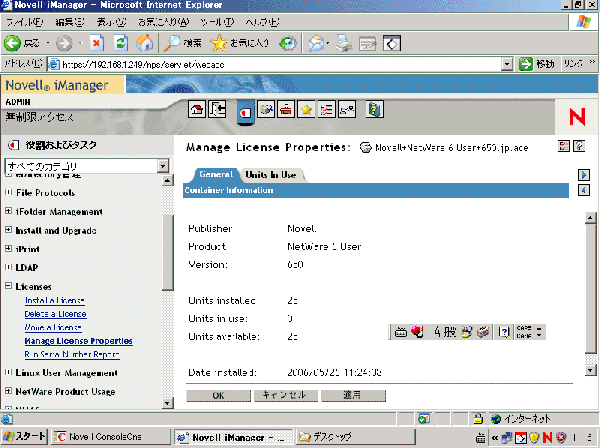600x448 pixels.
Task: Click left panel scrollbar down arrow
Action: click(x=167, y=403)
